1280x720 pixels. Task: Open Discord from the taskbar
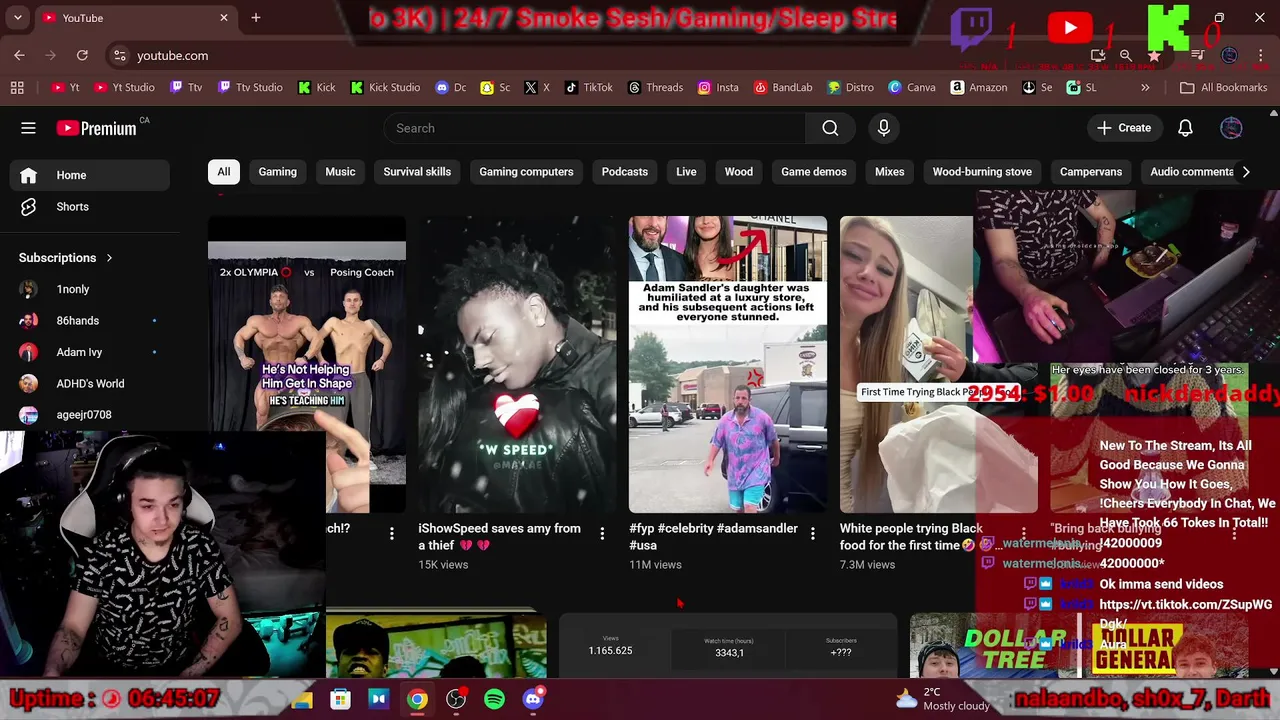533,699
